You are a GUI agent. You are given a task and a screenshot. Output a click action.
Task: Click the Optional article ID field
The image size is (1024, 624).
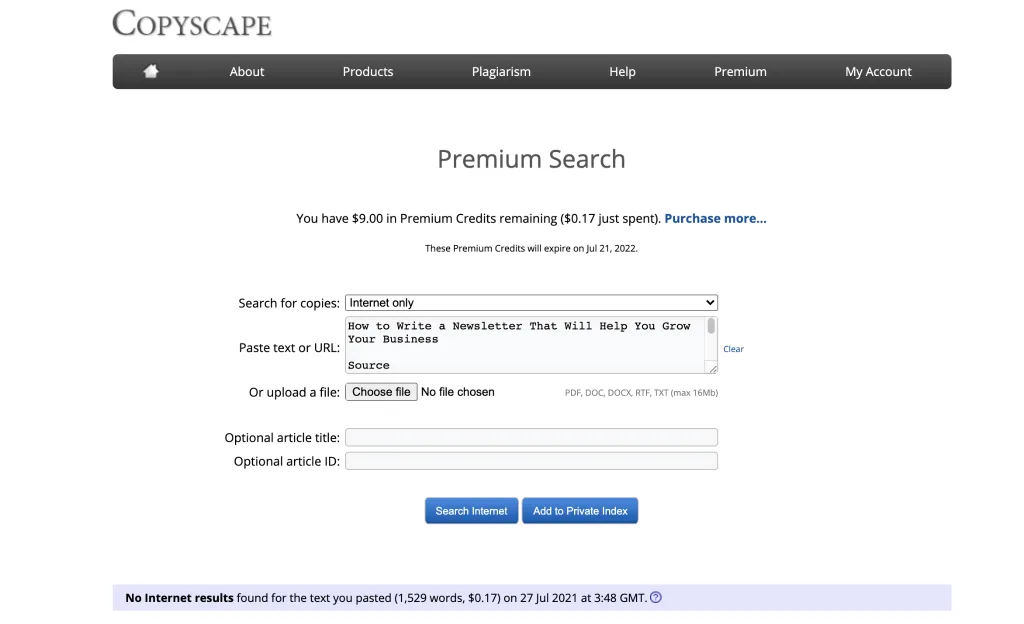click(x=531, y=461)
